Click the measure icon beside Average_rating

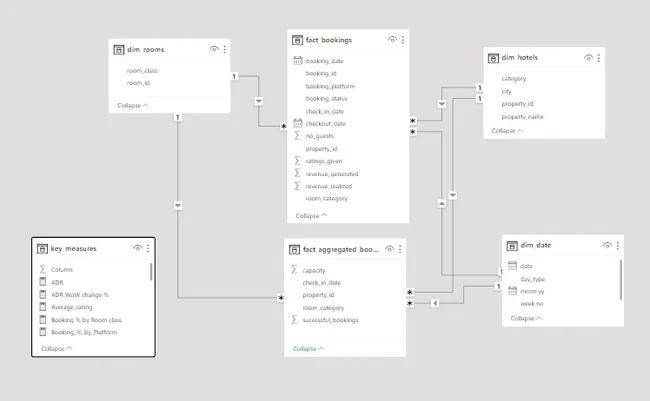pyautogui.click(x=42, y=307)
